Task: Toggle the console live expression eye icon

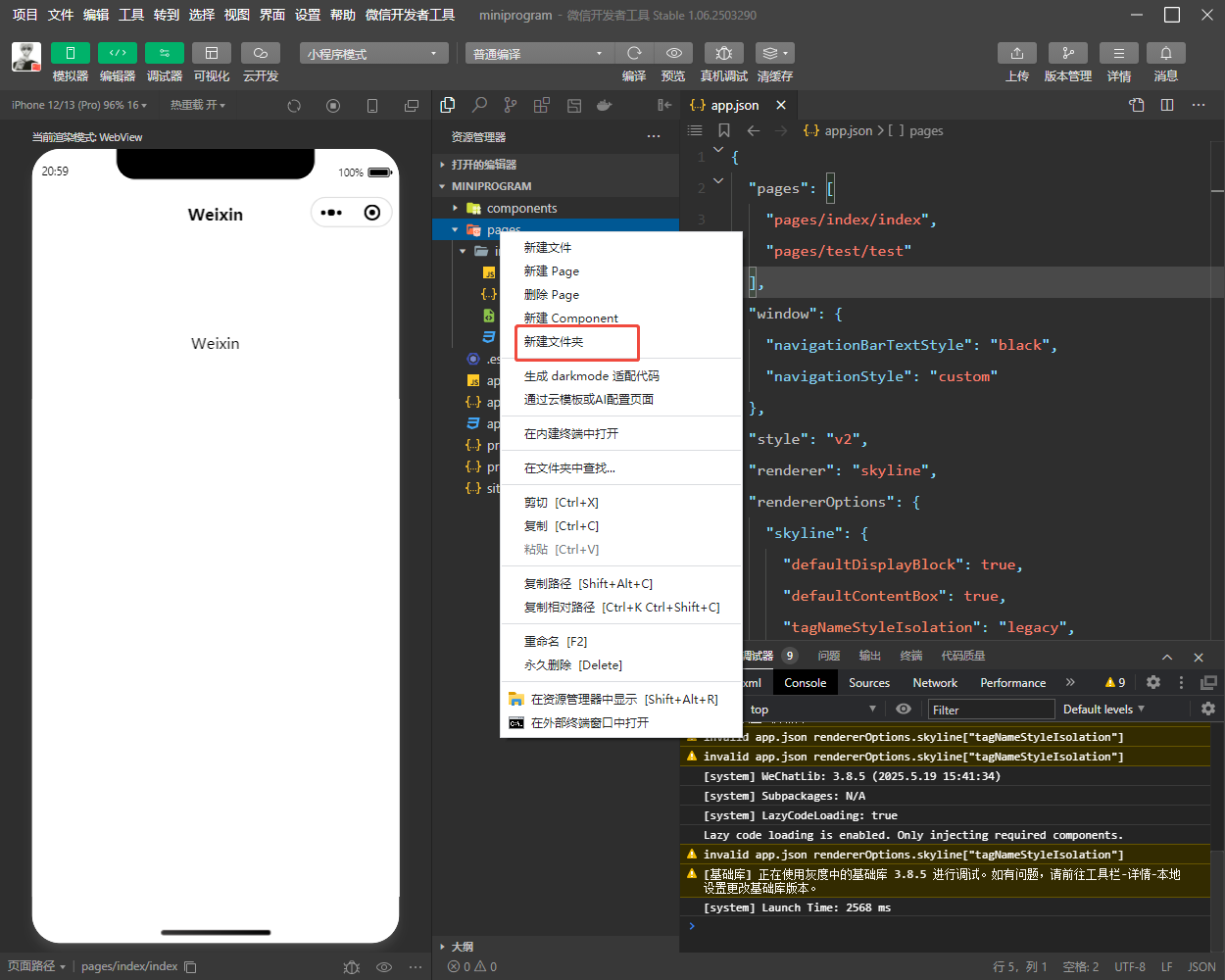Action: pyautogui.click(x=904, y=709)
